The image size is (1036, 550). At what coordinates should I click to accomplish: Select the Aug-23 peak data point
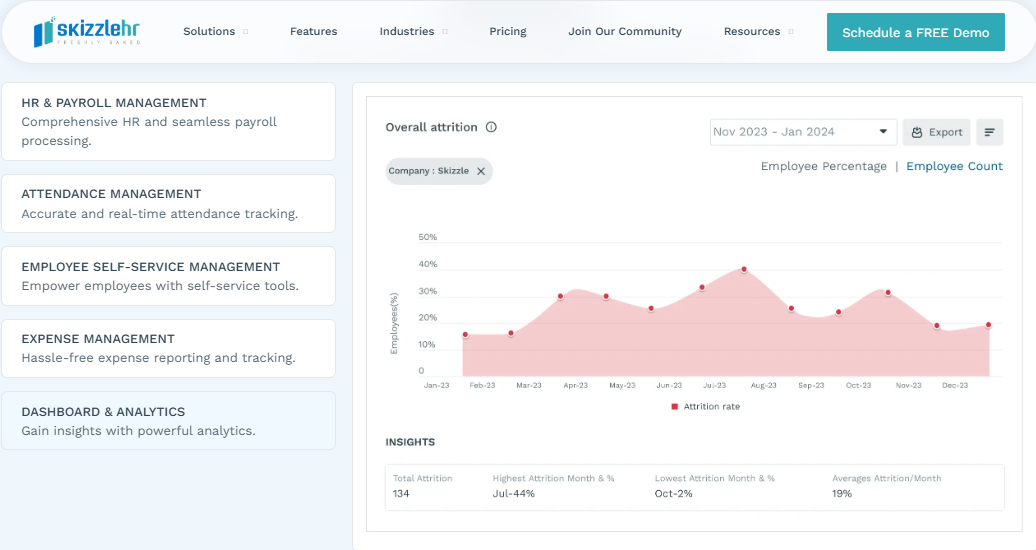click(x=744, y=270)
